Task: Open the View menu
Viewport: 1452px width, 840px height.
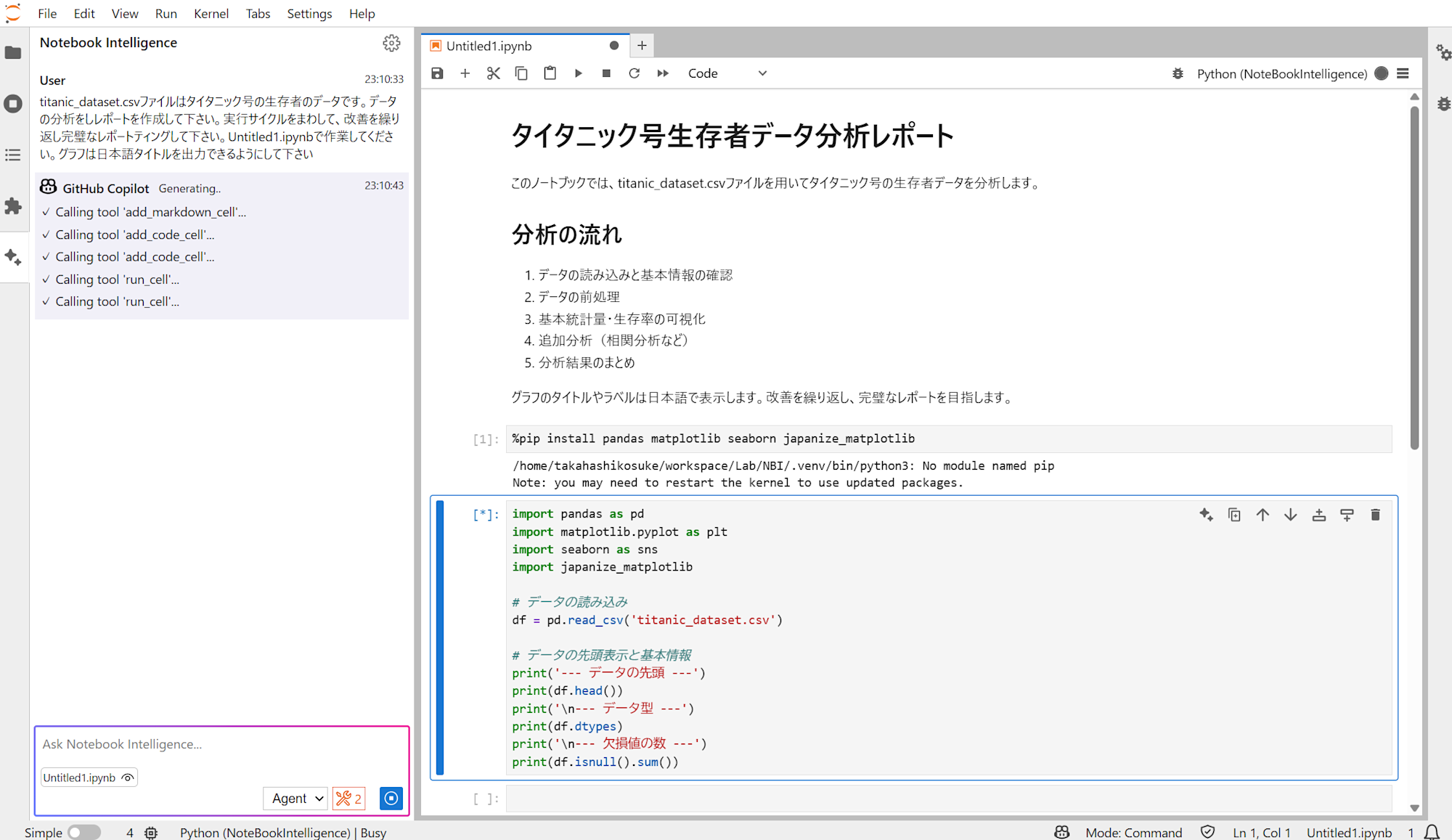Action: 125,13
